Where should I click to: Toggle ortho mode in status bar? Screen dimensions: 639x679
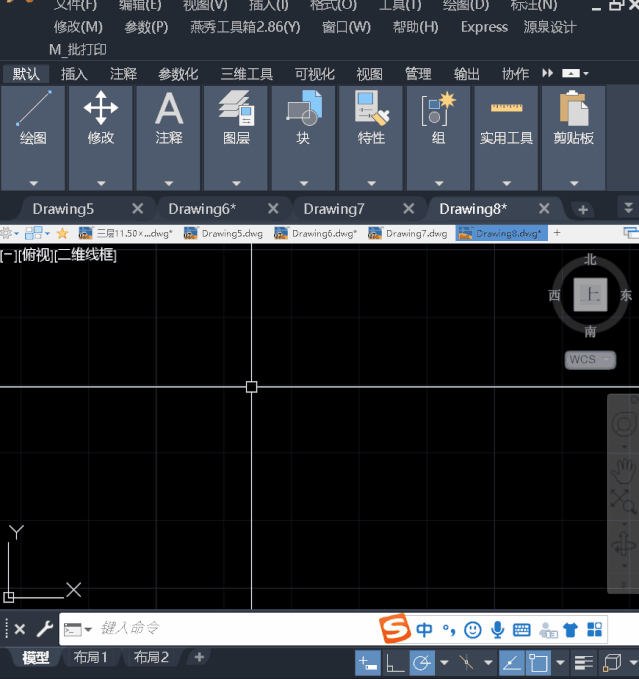click(x=395, y=663)
